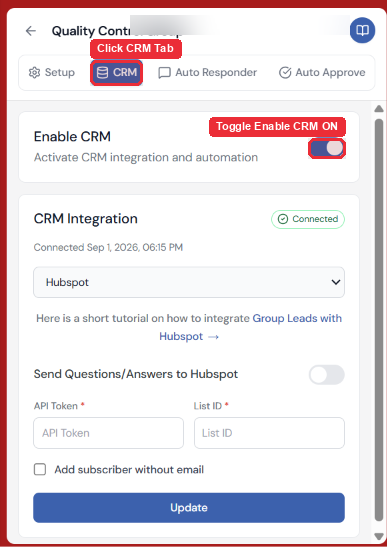Open the book guide icon

click(363, 31)
